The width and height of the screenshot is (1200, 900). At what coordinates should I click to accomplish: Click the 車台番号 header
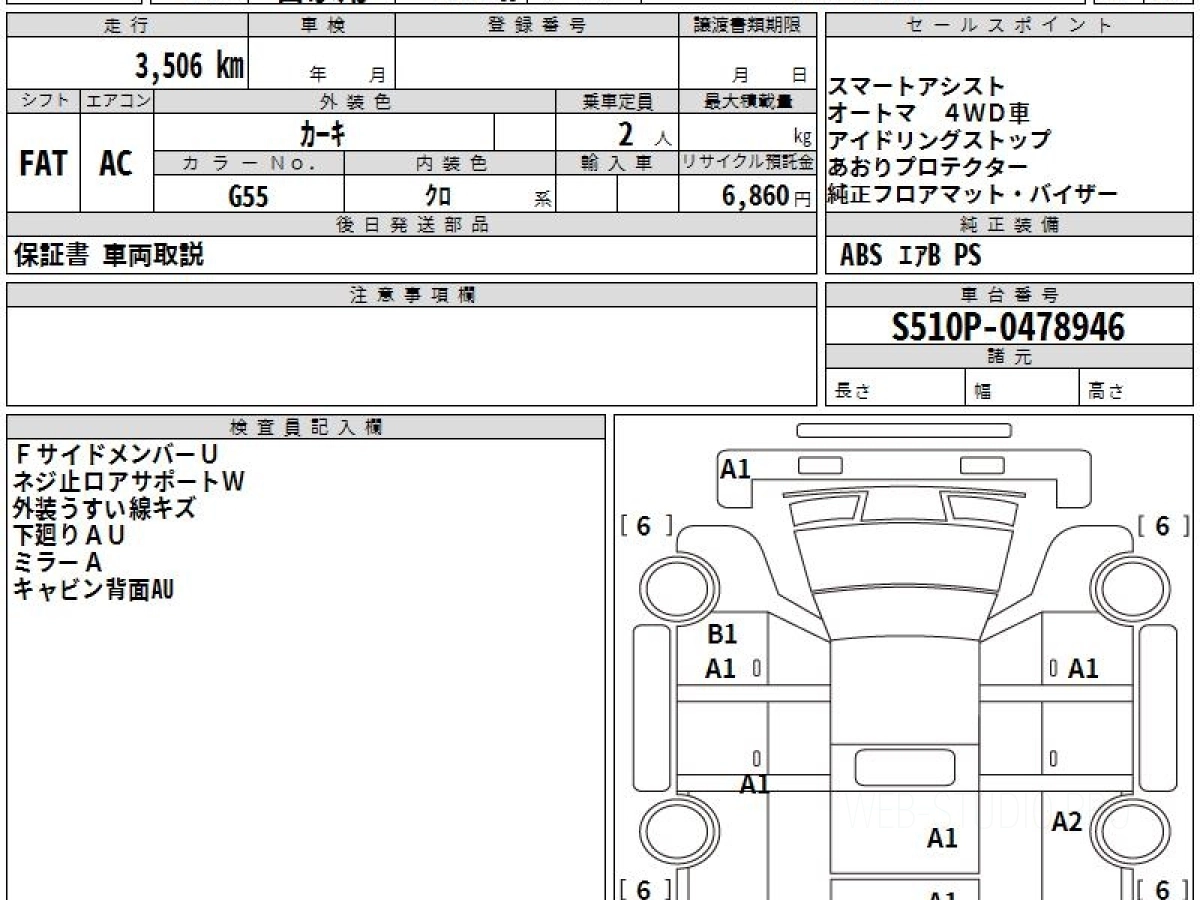coord(1010,295)
